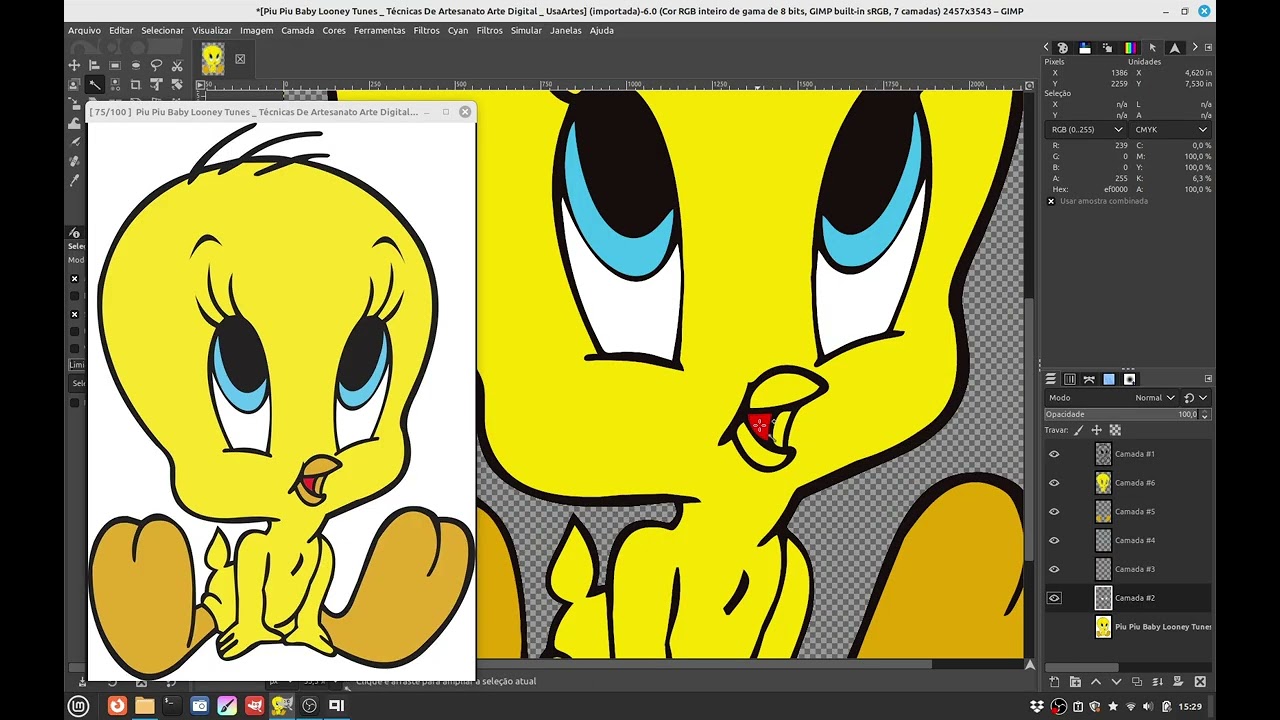Image resolution: width=1280 pixels, height=720 pixels.
Task: Select the Color Picker eyedropper tool
Action: click(x=74, y=181)
